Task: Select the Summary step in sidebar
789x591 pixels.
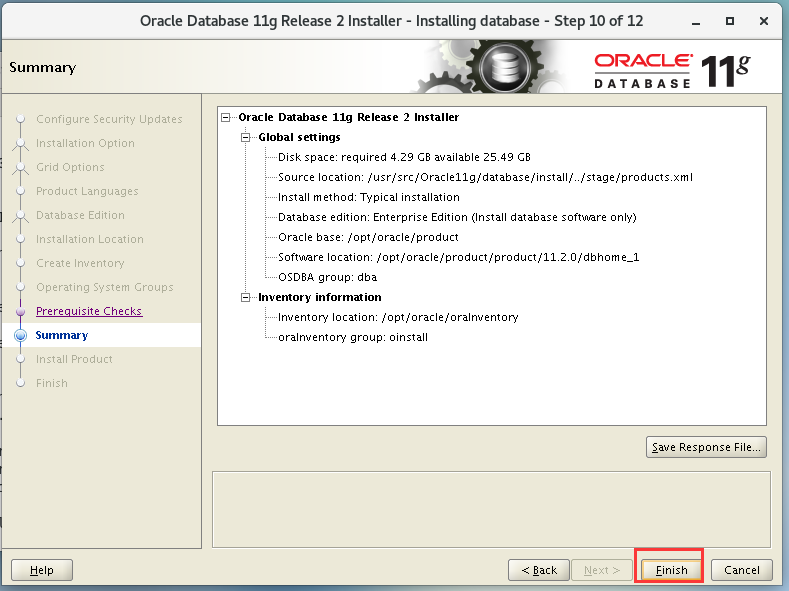Action: coord(62,335)
